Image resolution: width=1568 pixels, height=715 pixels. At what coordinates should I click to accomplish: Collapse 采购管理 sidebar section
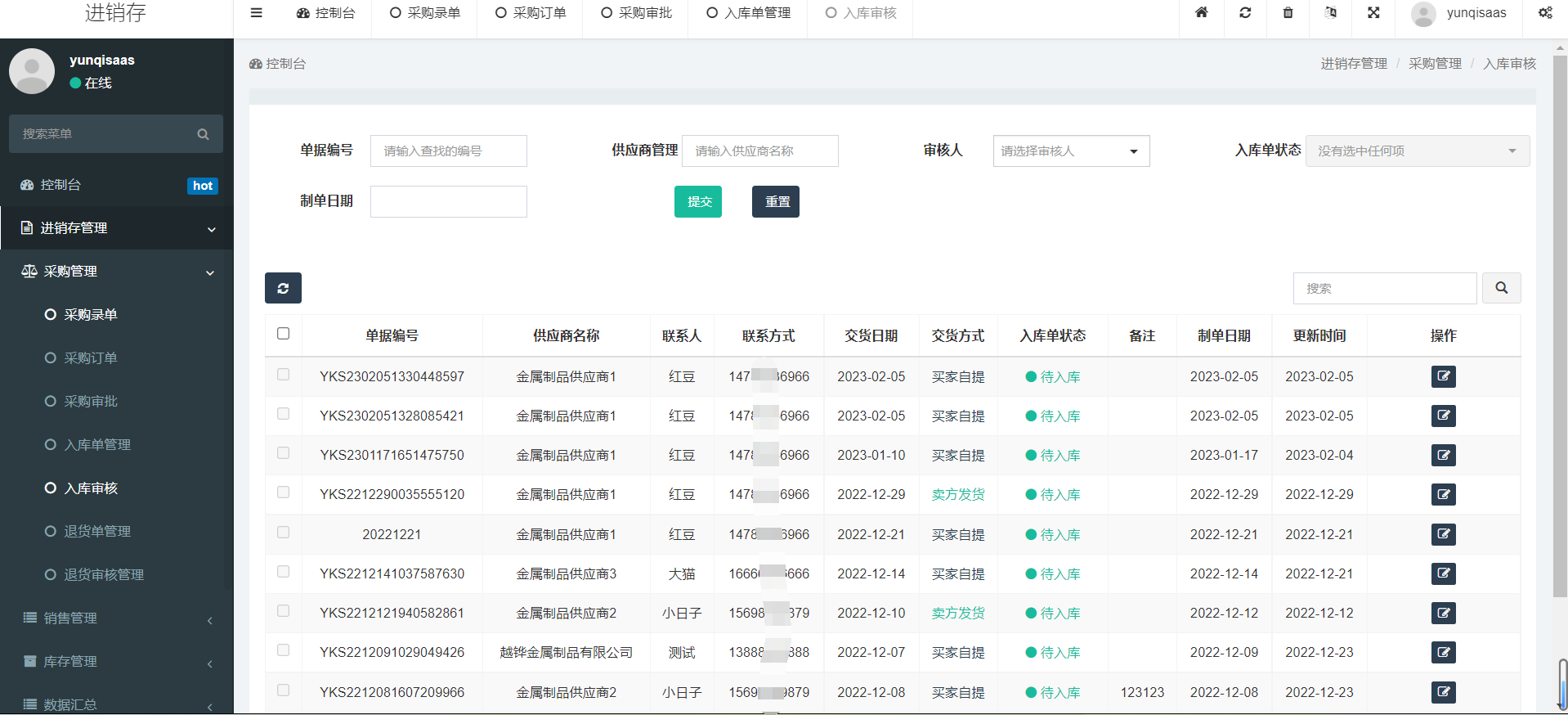coord(117,271)
